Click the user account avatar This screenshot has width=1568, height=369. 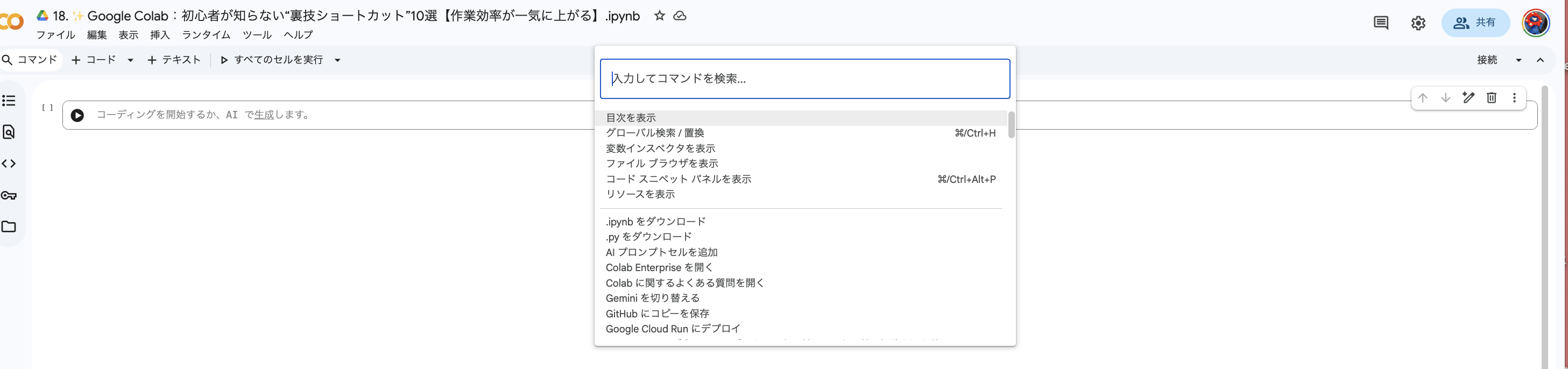click(1535, 23)
